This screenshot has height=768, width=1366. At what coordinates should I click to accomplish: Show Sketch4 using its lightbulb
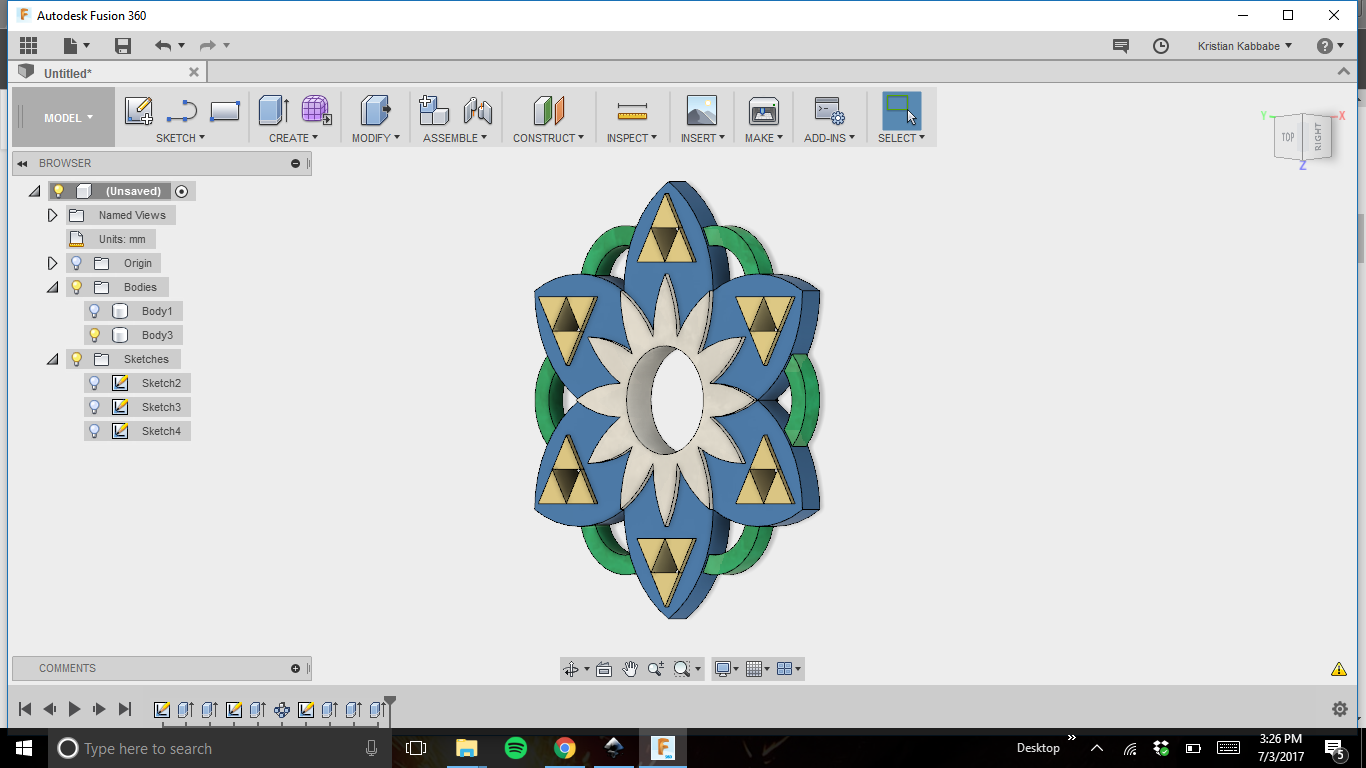(x=94, y=431)
